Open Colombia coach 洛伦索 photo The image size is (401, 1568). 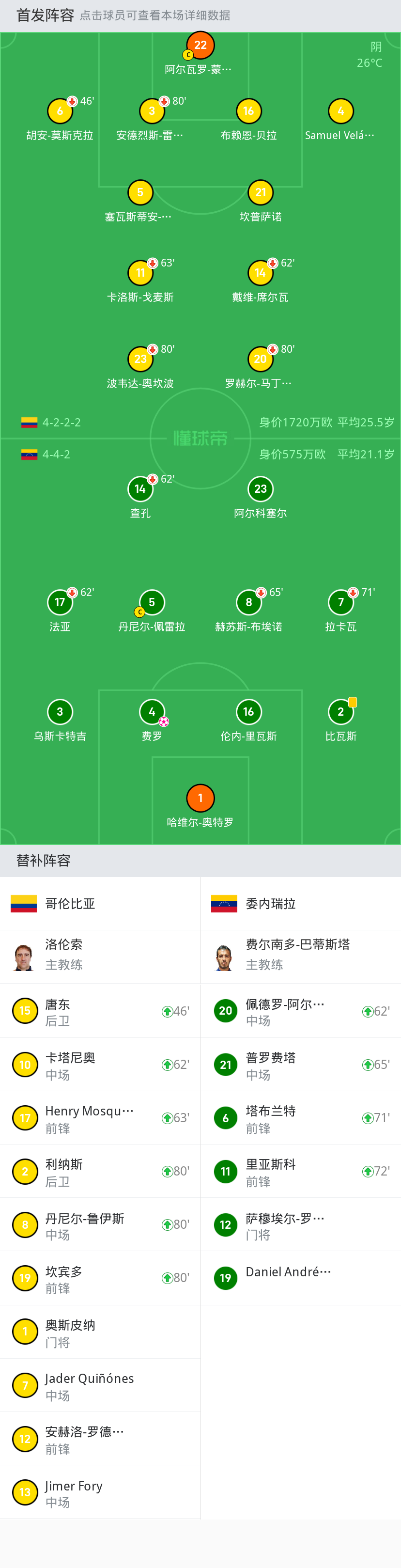click(24, 957)
